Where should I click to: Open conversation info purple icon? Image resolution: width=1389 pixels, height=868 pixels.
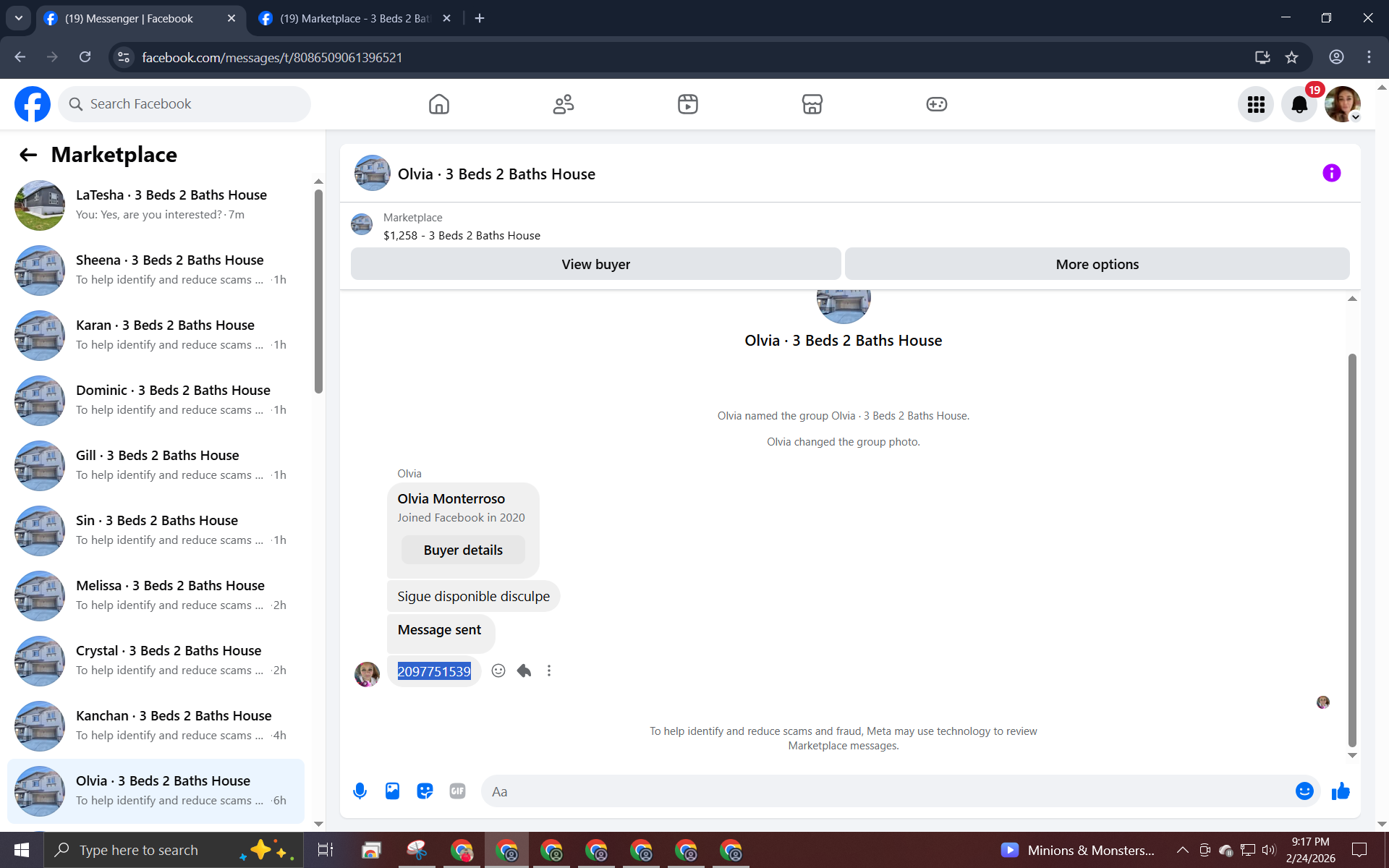tap(1331, 173)
